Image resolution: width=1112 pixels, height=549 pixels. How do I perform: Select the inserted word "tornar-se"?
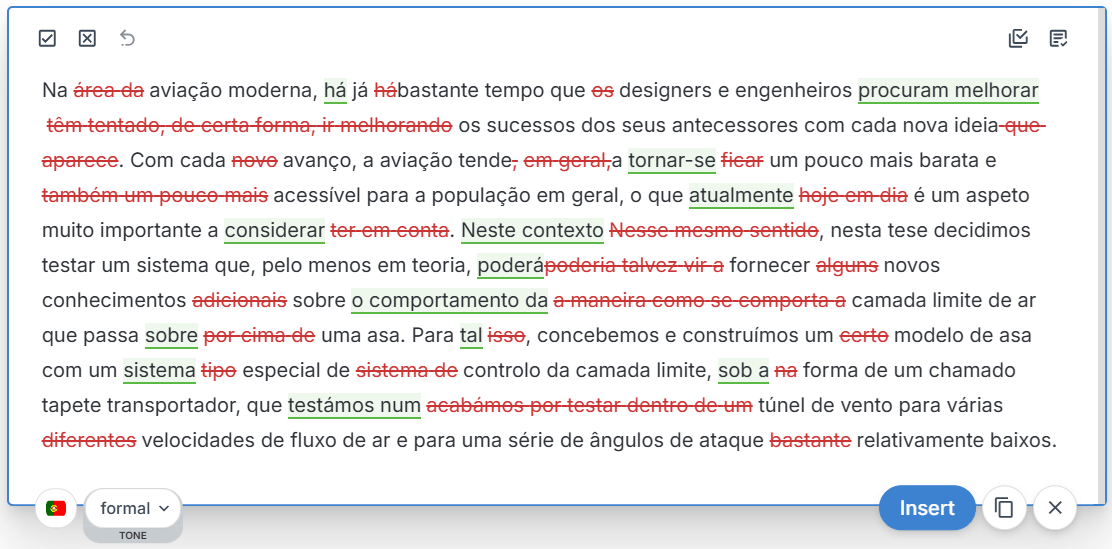pyautogui.click(x=671, y=161)
